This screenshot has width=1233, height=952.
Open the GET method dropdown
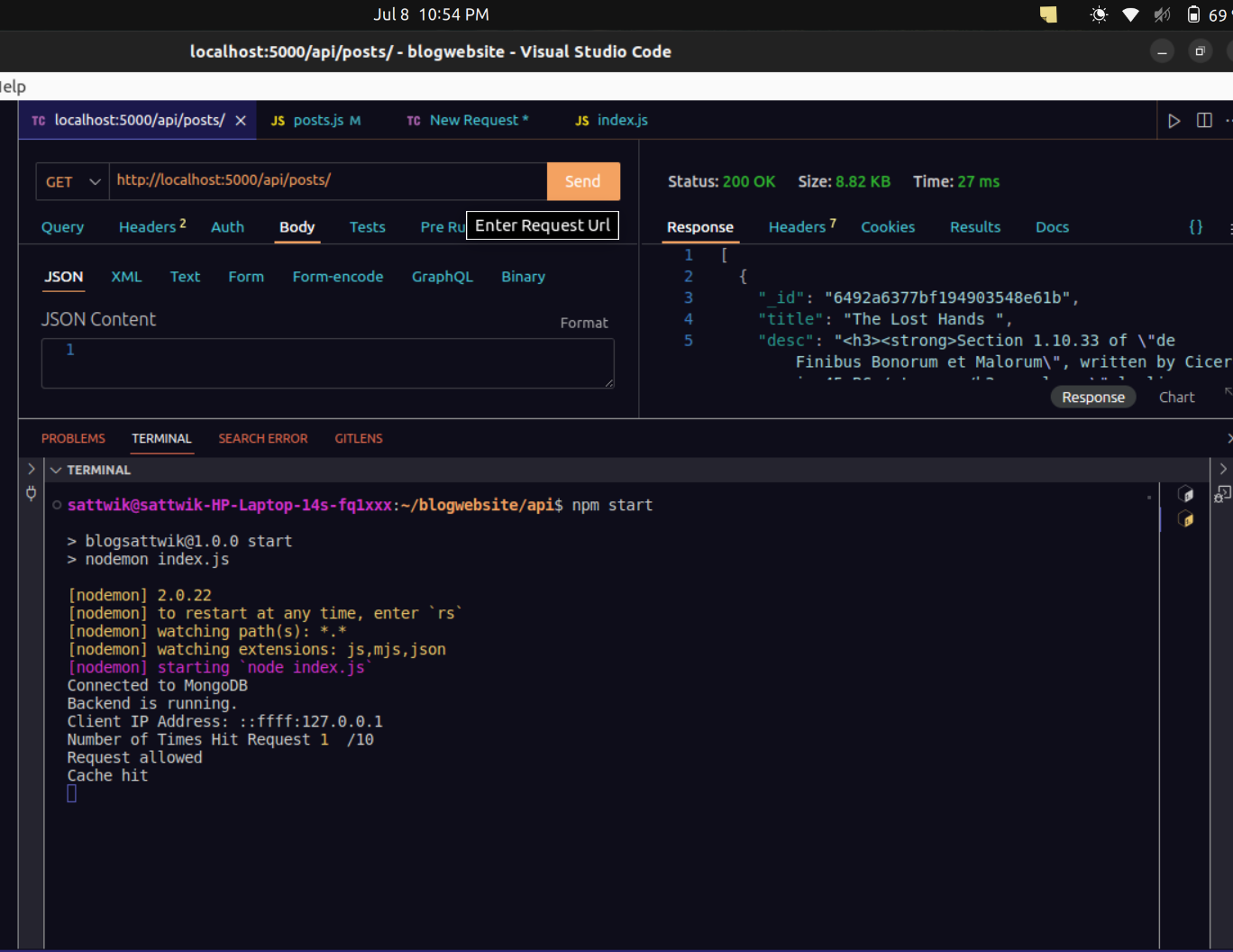73,181
